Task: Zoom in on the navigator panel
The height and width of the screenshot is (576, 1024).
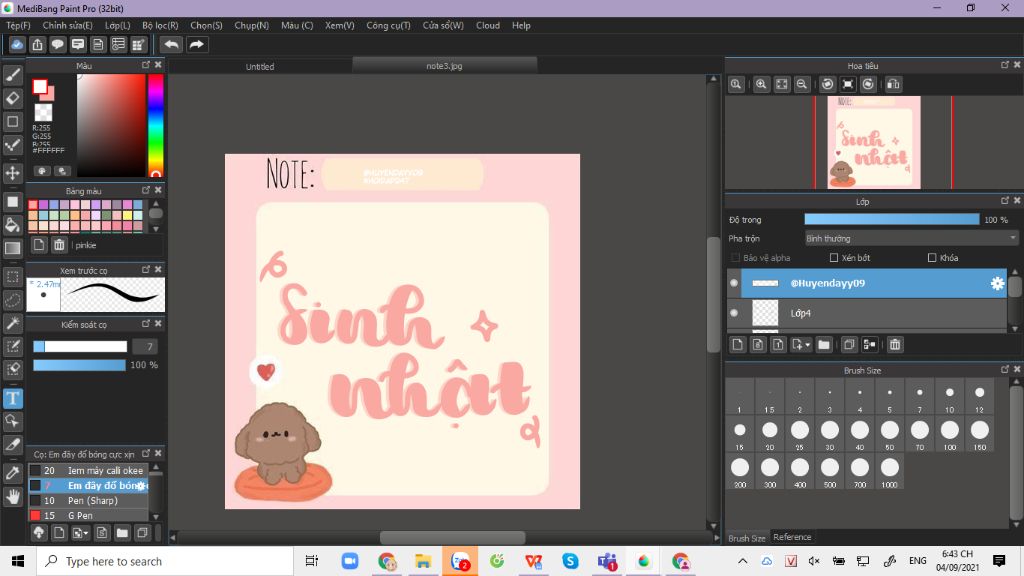Action: 761,85
